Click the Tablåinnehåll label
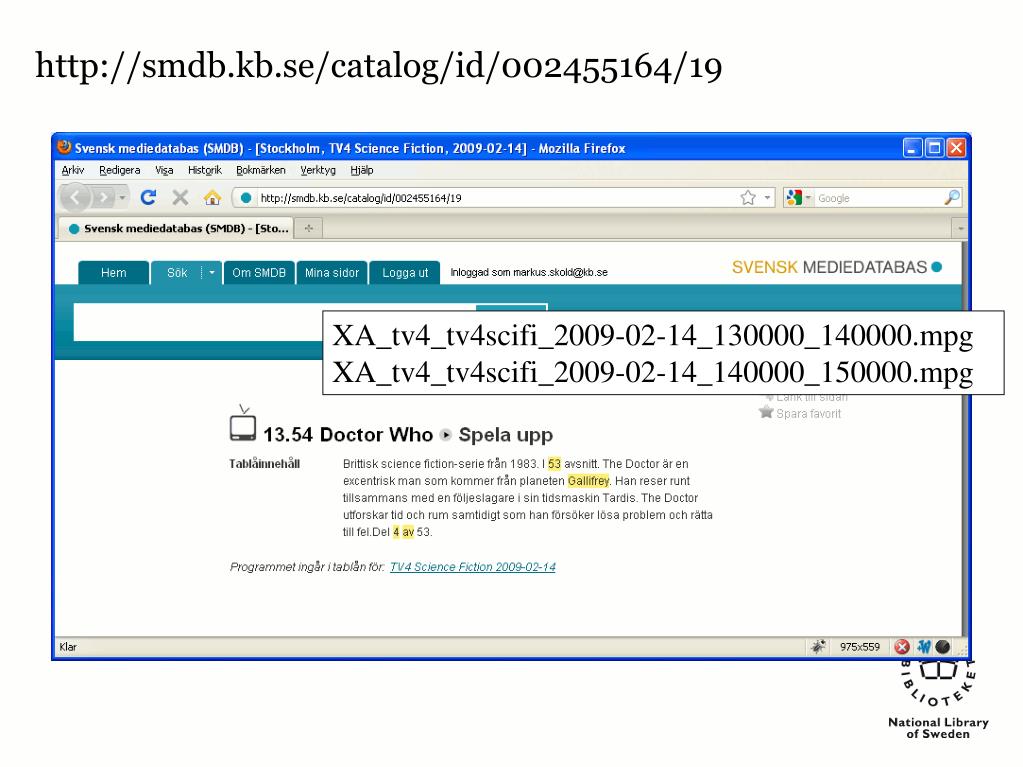The image size is (1023, 767). point(264,464)
